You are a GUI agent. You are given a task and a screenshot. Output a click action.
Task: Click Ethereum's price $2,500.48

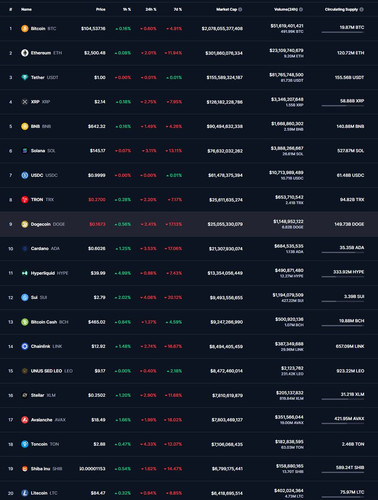(x=95, y=53)
